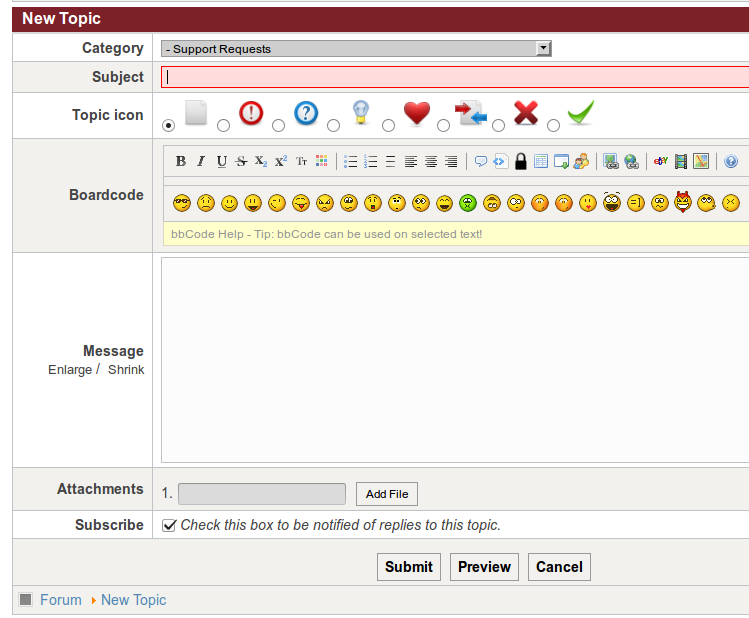The image size is (749, 618).
Task: Click the attachment file name field
Action: [262, 494]
